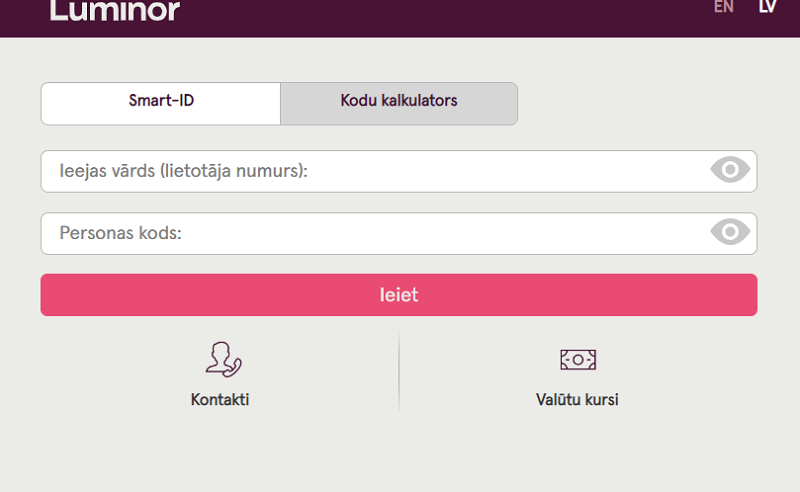Focus username field on placeholder text
This screenshot has width=800, height=492.
pos(184,171)
